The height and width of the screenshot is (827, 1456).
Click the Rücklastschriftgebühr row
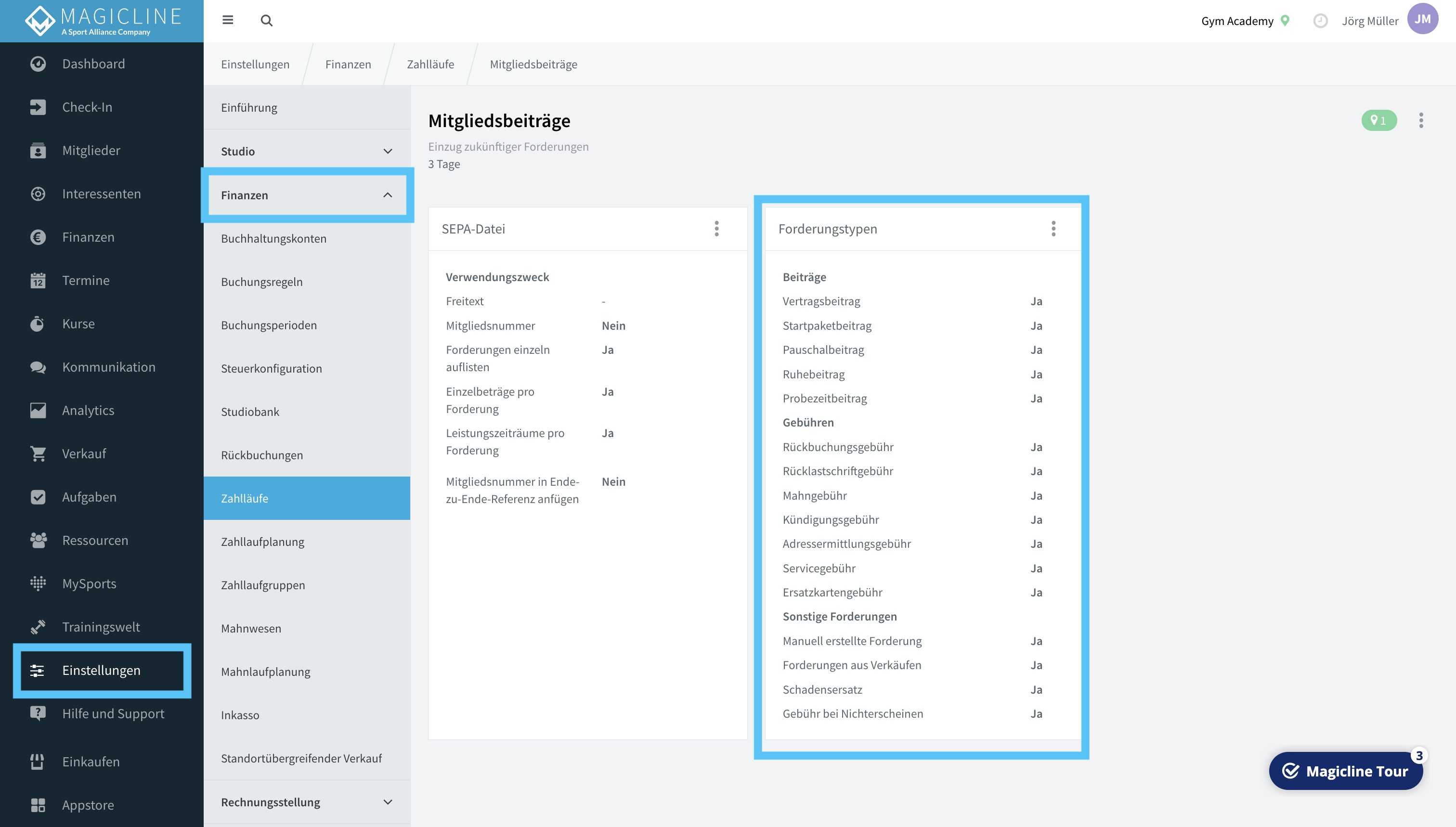[912, 471]
